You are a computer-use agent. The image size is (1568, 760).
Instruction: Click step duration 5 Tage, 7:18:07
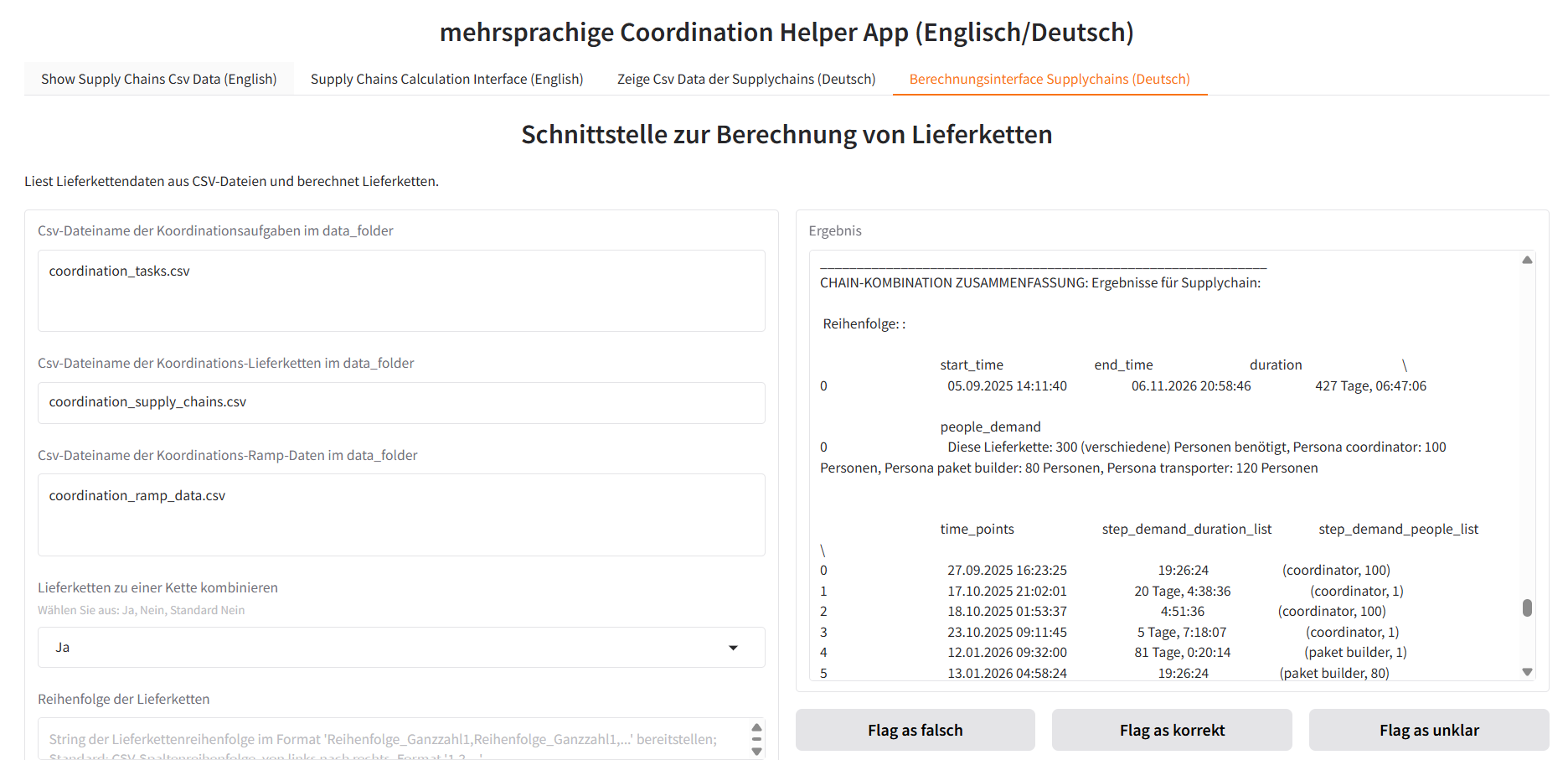tap(1182, 632)
